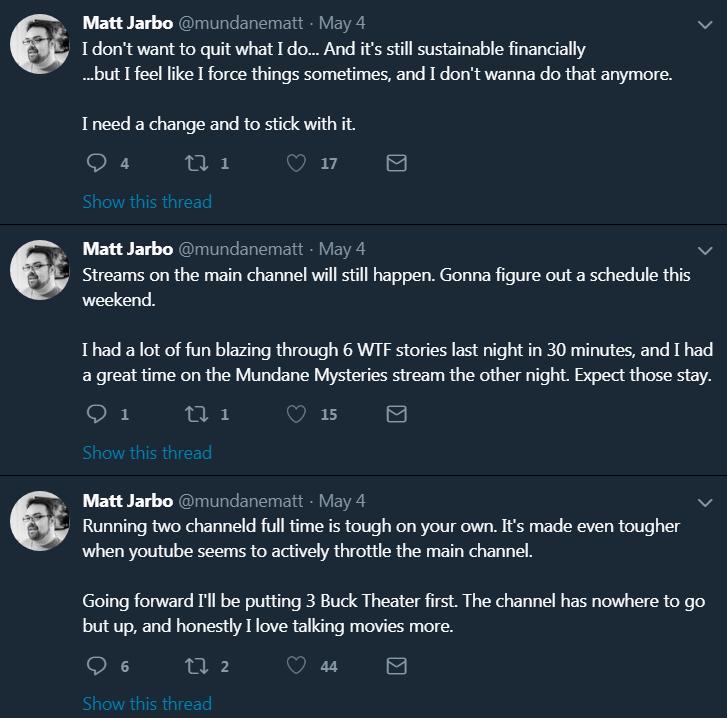Open Matt Jarbo's avatar on the first tweet
This screenshot has height=718, width=727.
40,44
